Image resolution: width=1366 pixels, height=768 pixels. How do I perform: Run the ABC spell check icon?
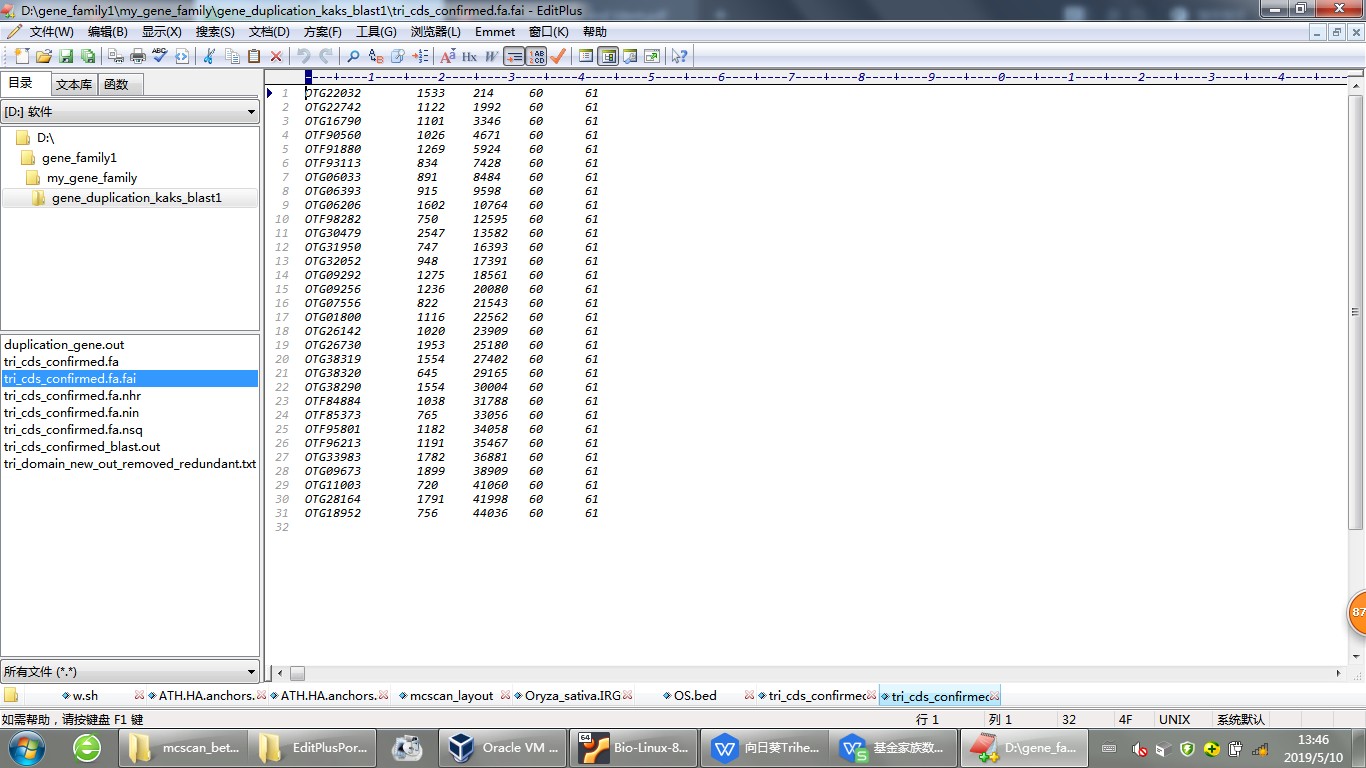160,56
